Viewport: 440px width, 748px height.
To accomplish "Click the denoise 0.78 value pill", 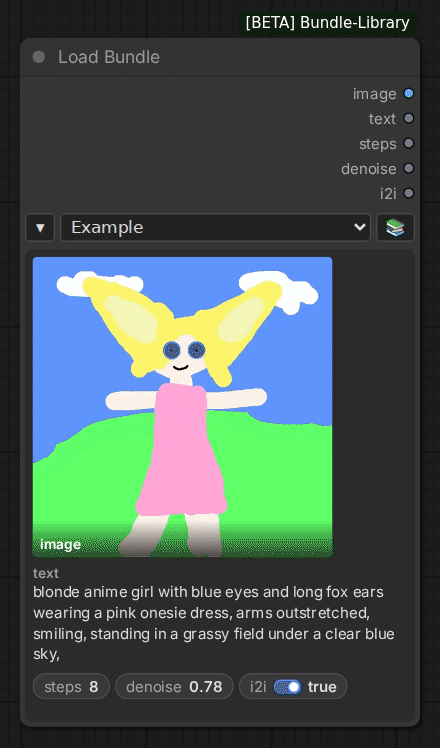I will click(174, 686).
